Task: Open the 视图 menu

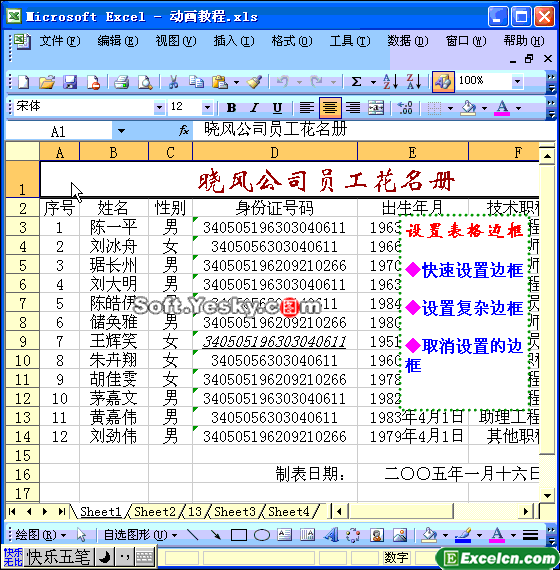Action: [176, 41]
